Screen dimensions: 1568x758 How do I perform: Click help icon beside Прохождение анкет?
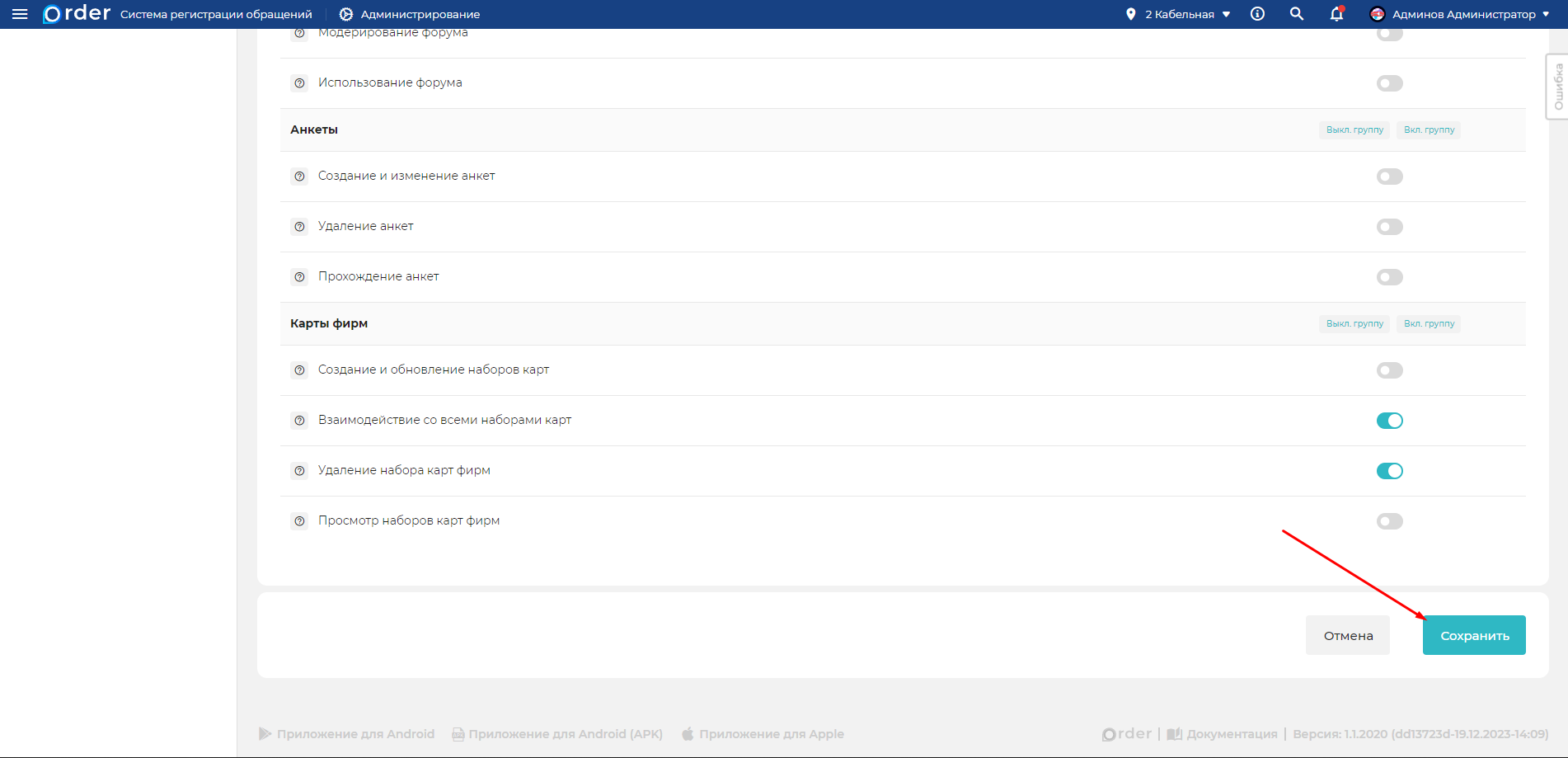pyautogui.click(x=300, y=277)
